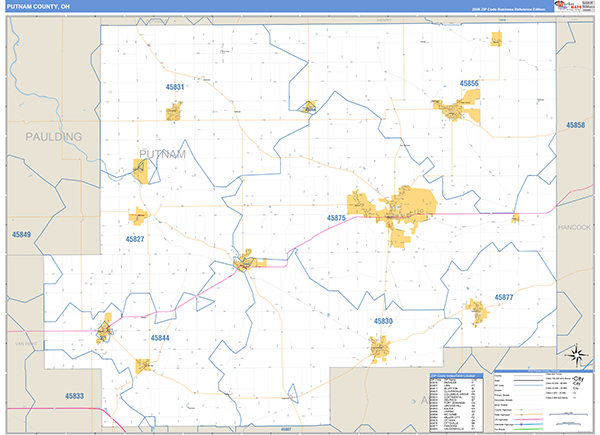Click the 'PUTNAM COUNTY, OH' map title
Image resolution: width=600 pixels, height=435 pixels.
[x=38, y=7]
